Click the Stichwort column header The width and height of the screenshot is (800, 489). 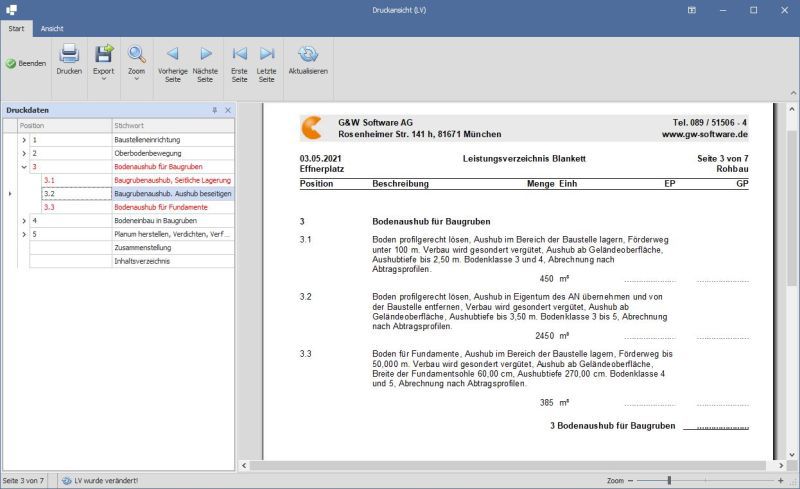click(172, 126)
